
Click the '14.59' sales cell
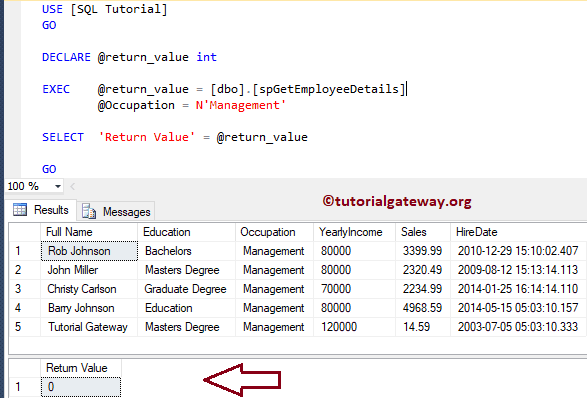click(x=423, y=327)
